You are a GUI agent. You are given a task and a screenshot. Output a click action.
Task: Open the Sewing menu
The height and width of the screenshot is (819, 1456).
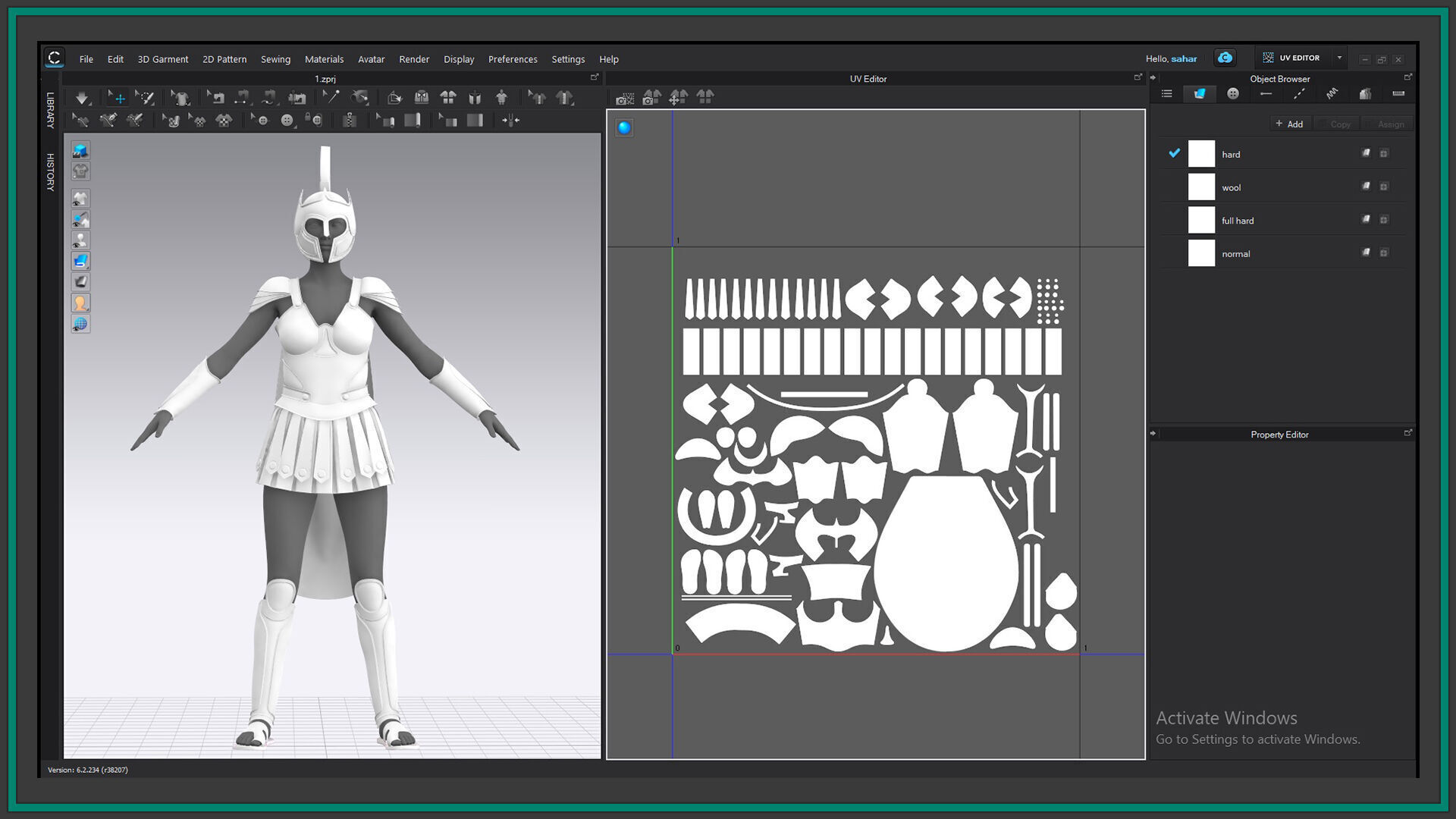tap(275, 59)
